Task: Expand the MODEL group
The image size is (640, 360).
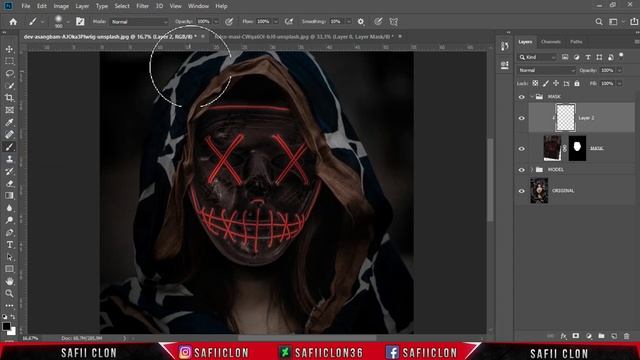Action: [x=532, y=170]
